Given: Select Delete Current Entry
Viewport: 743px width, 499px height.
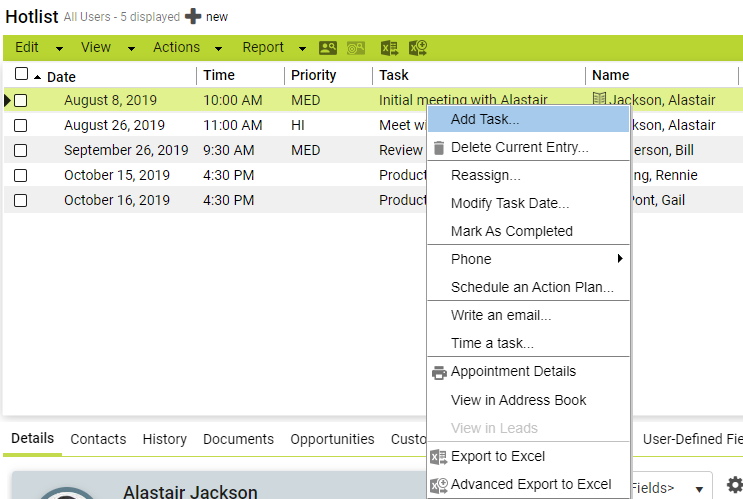Looking at the screenshot, I should coord(528,147).
